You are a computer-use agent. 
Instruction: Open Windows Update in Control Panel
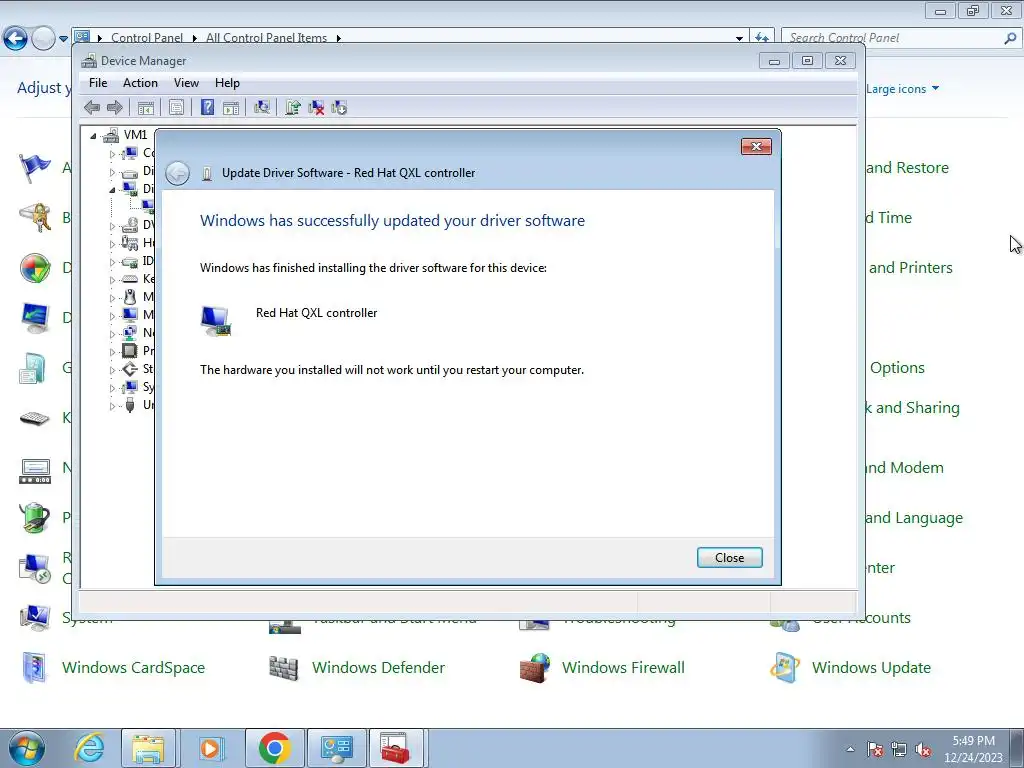(871, 667)
